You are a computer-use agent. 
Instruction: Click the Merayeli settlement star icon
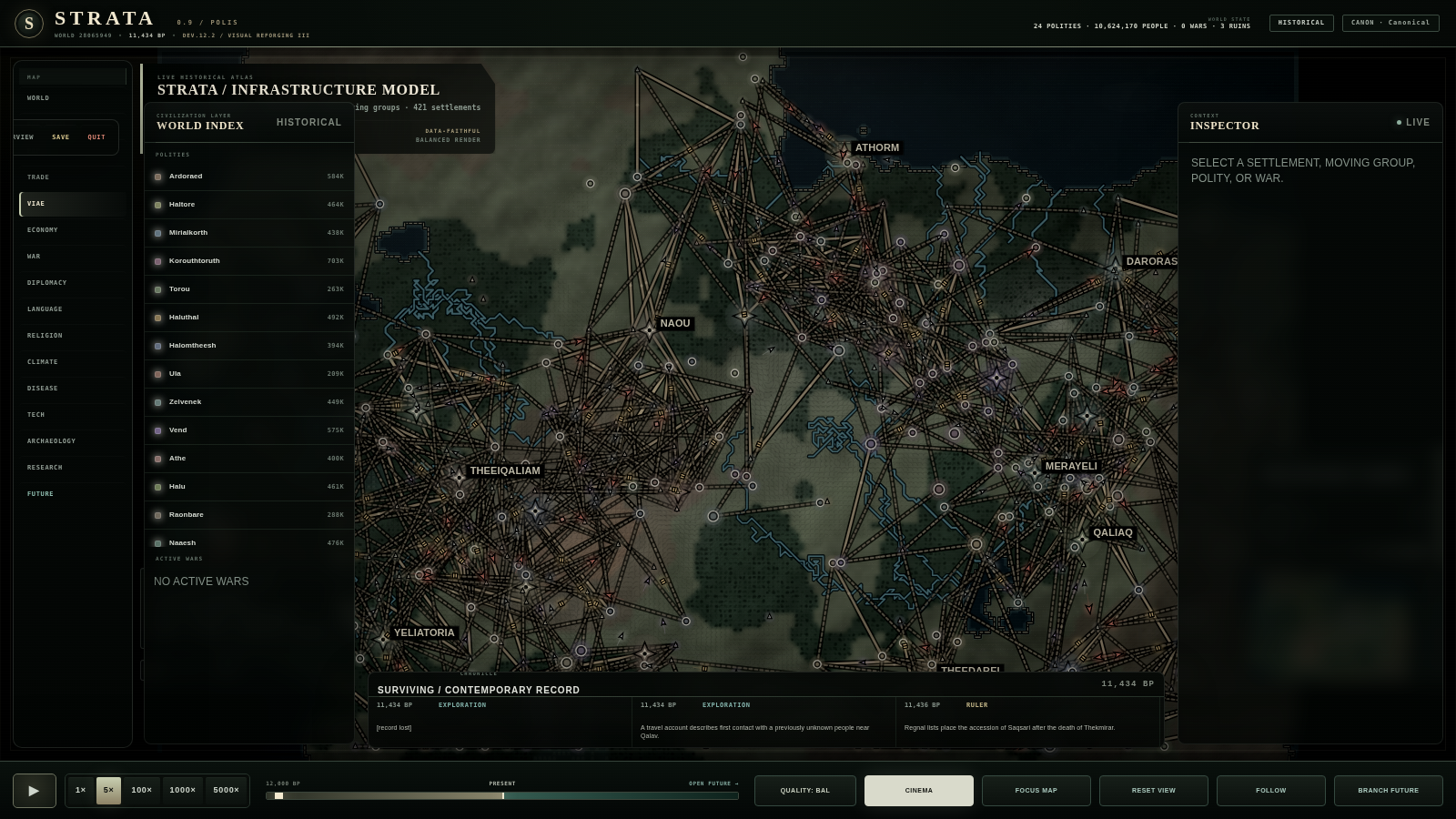click(1035, 473)
